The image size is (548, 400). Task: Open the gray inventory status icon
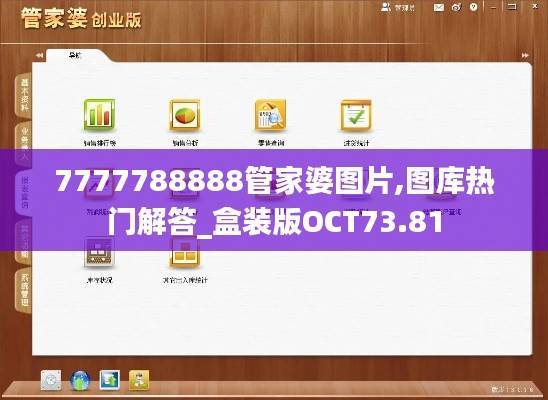(99, 252)
